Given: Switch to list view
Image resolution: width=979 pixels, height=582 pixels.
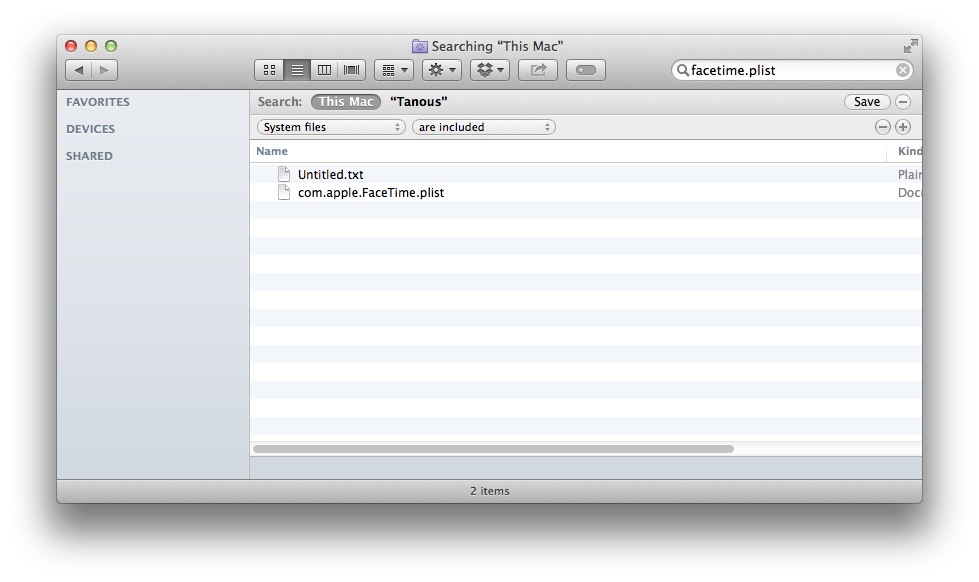Looking at the screenshot, I should 297,70.
